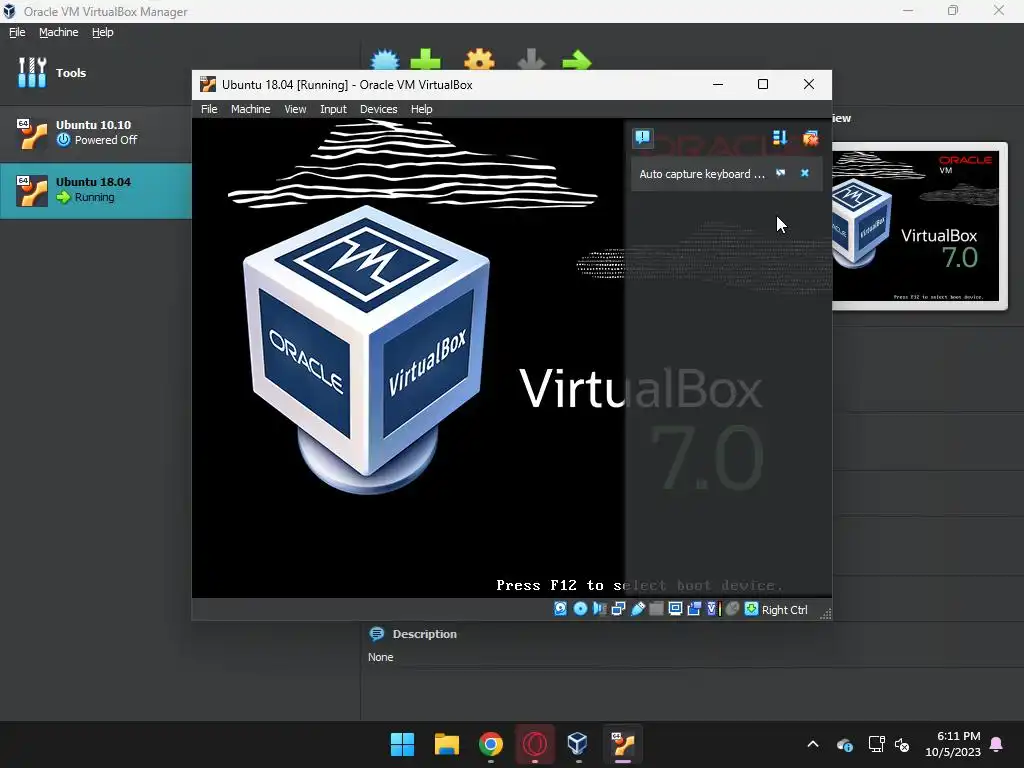Open File Explorer from the taskbar

(x=447, y=744)
